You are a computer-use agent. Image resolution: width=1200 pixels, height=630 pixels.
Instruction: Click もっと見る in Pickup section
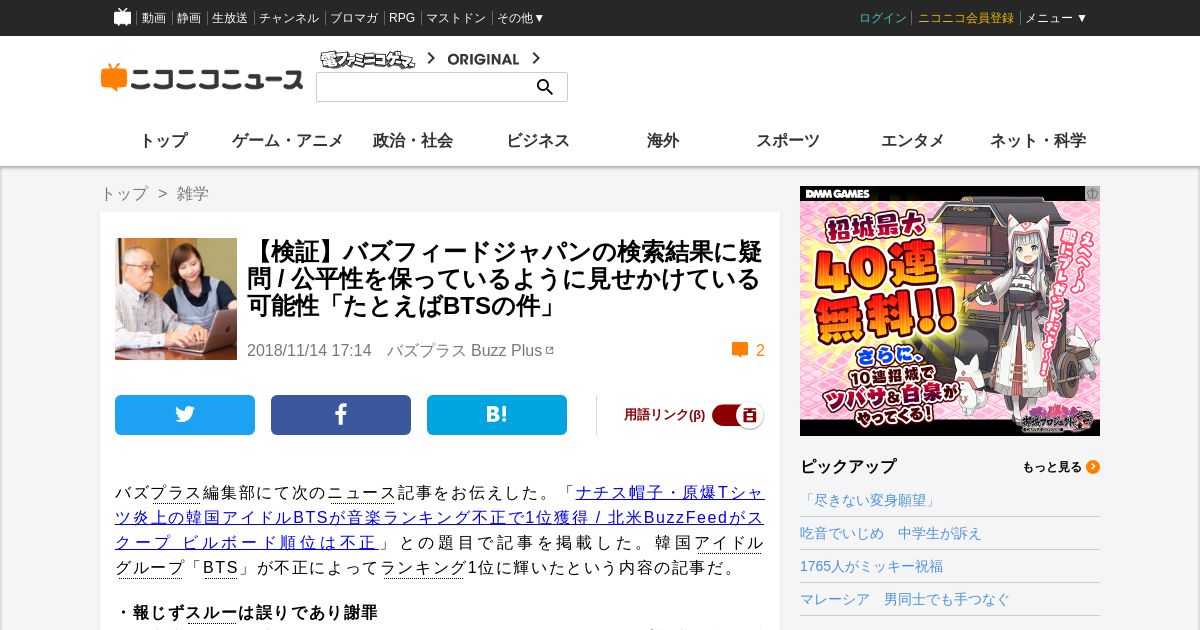click(1052, 467)
